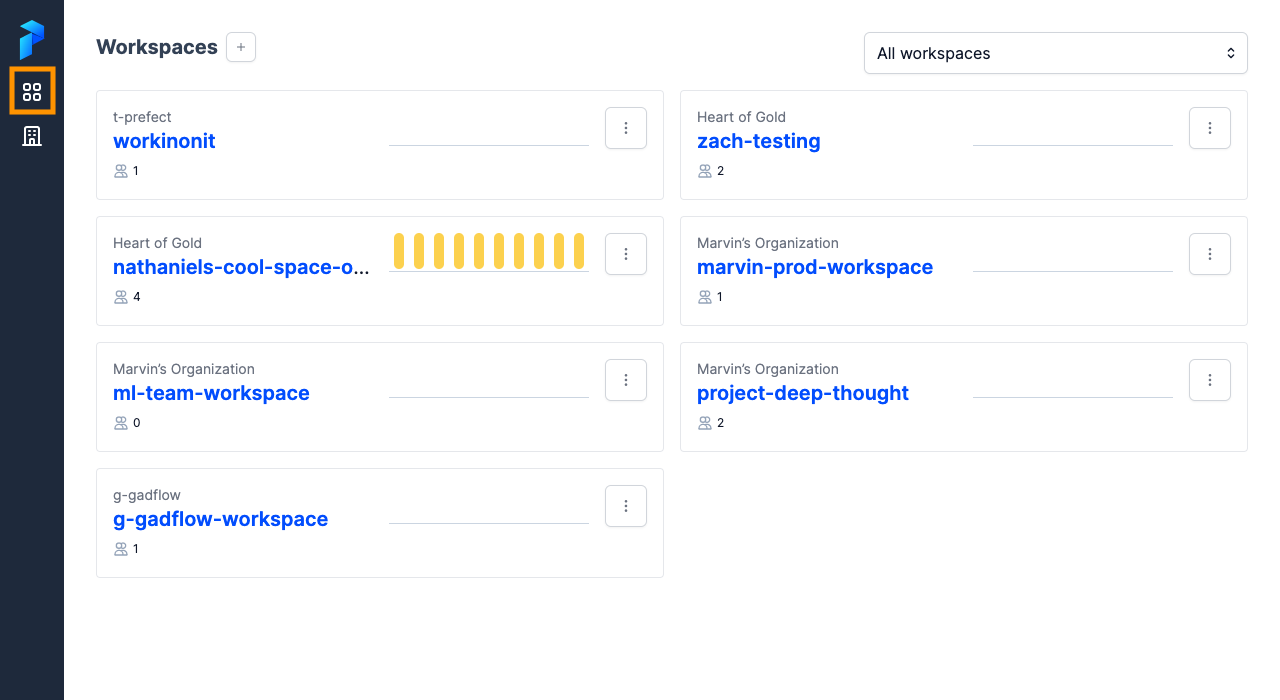Open the nathaniels-cool-space workspace link
The height and width of the screenshot is (700, 1280).
click(241, 267)
